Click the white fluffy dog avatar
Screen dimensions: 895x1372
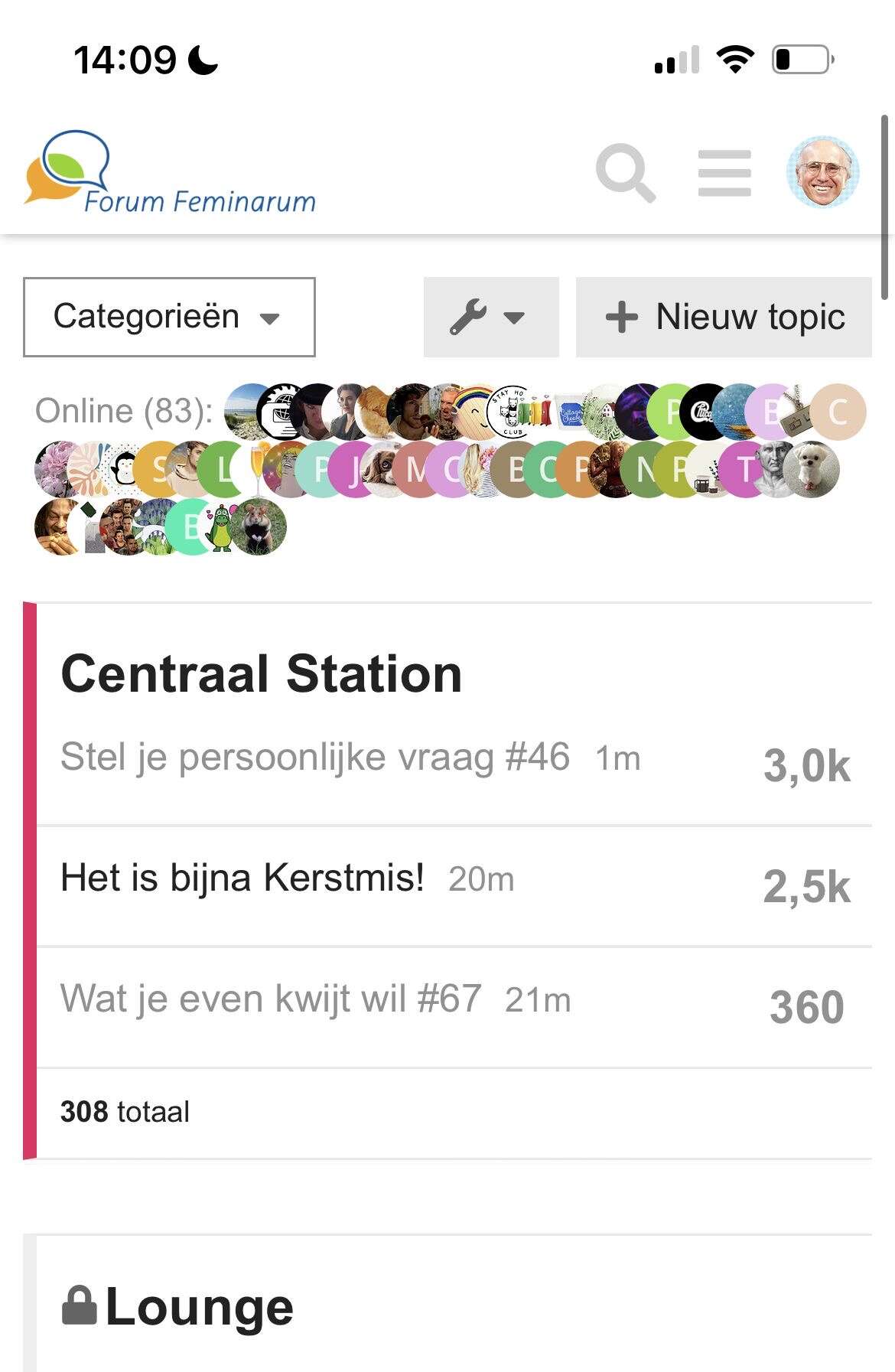click(812, 469)
